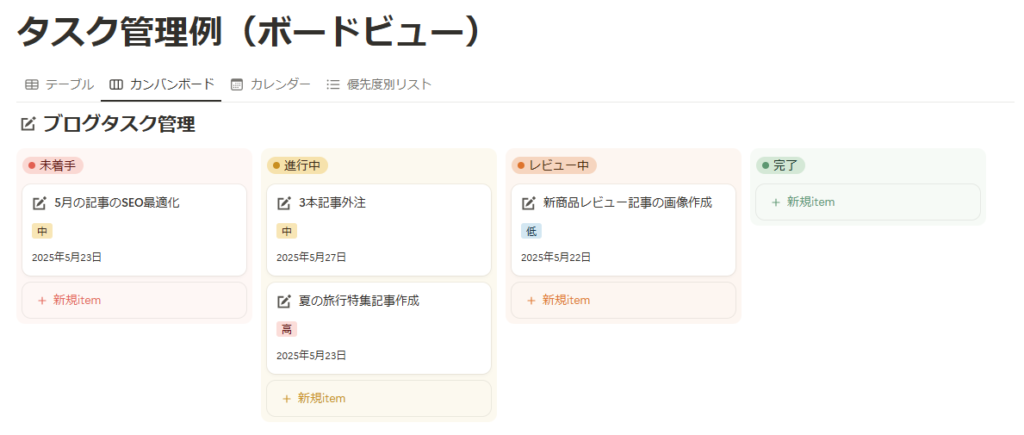Click 2025年5月23日 date on 夏の旅行特集記事作成 card

click(312, 355)
